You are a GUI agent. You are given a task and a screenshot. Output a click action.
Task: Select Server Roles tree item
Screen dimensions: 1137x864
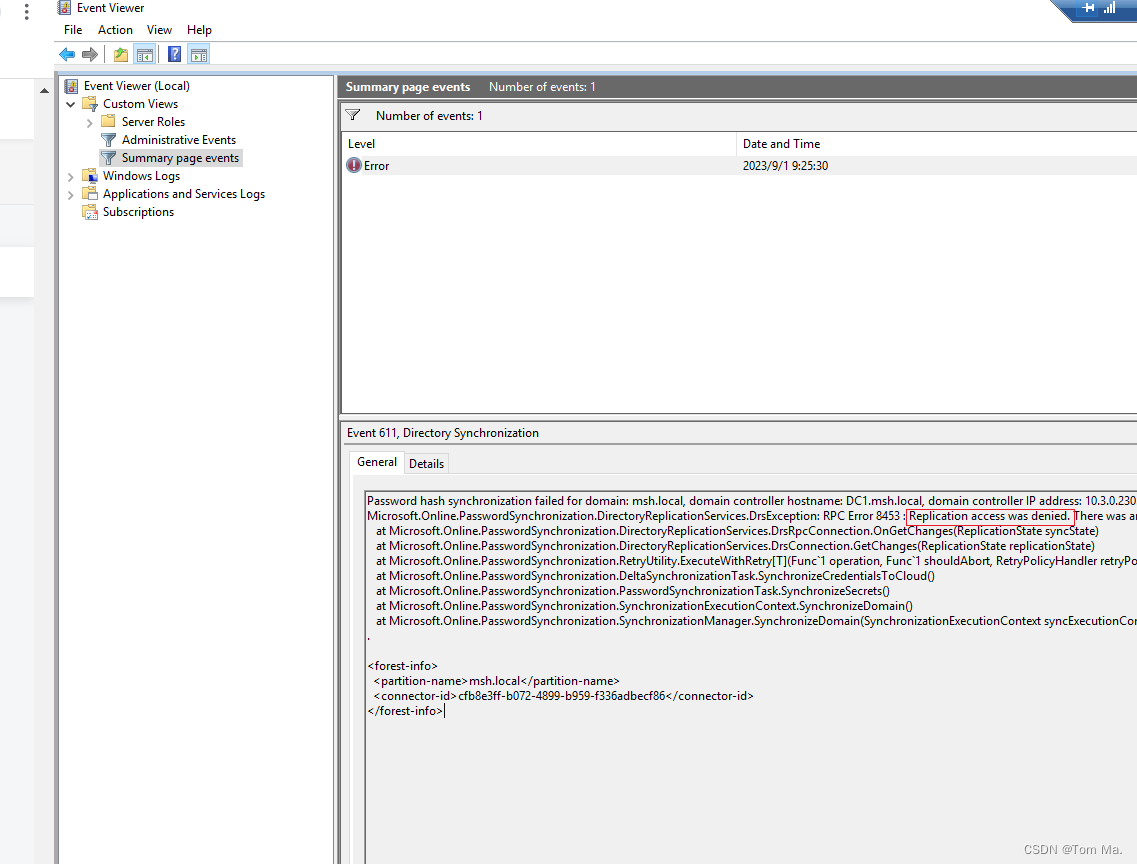tap(154, 122)
